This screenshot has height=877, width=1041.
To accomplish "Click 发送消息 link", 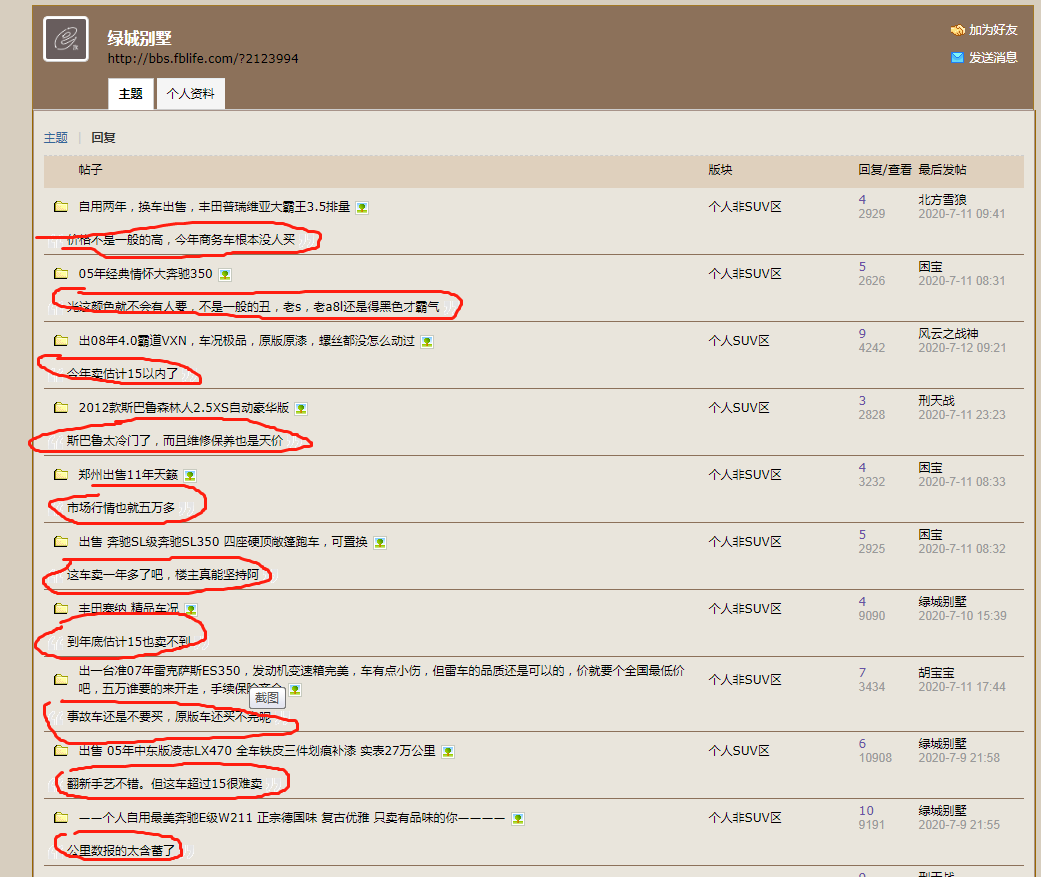I will 993,58.
